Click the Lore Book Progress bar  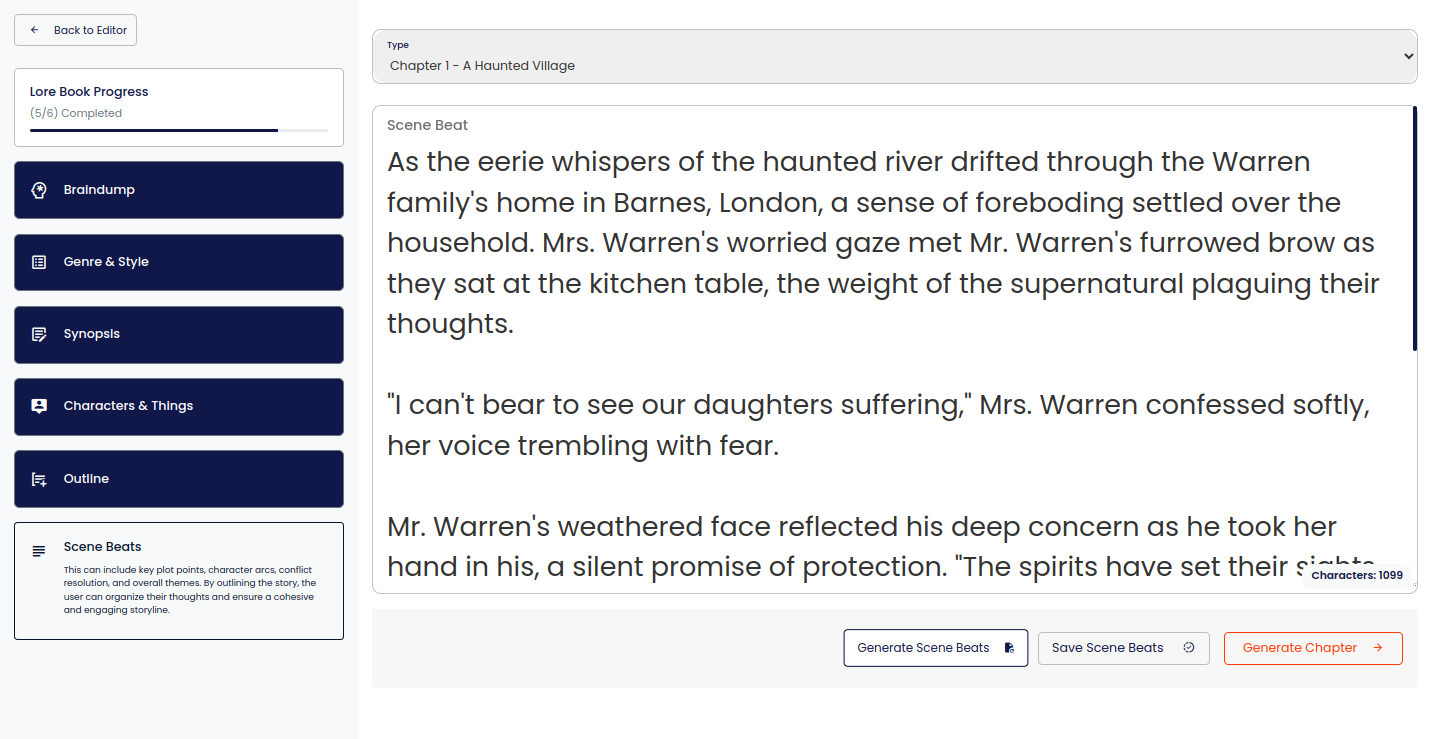pos(179,130)
